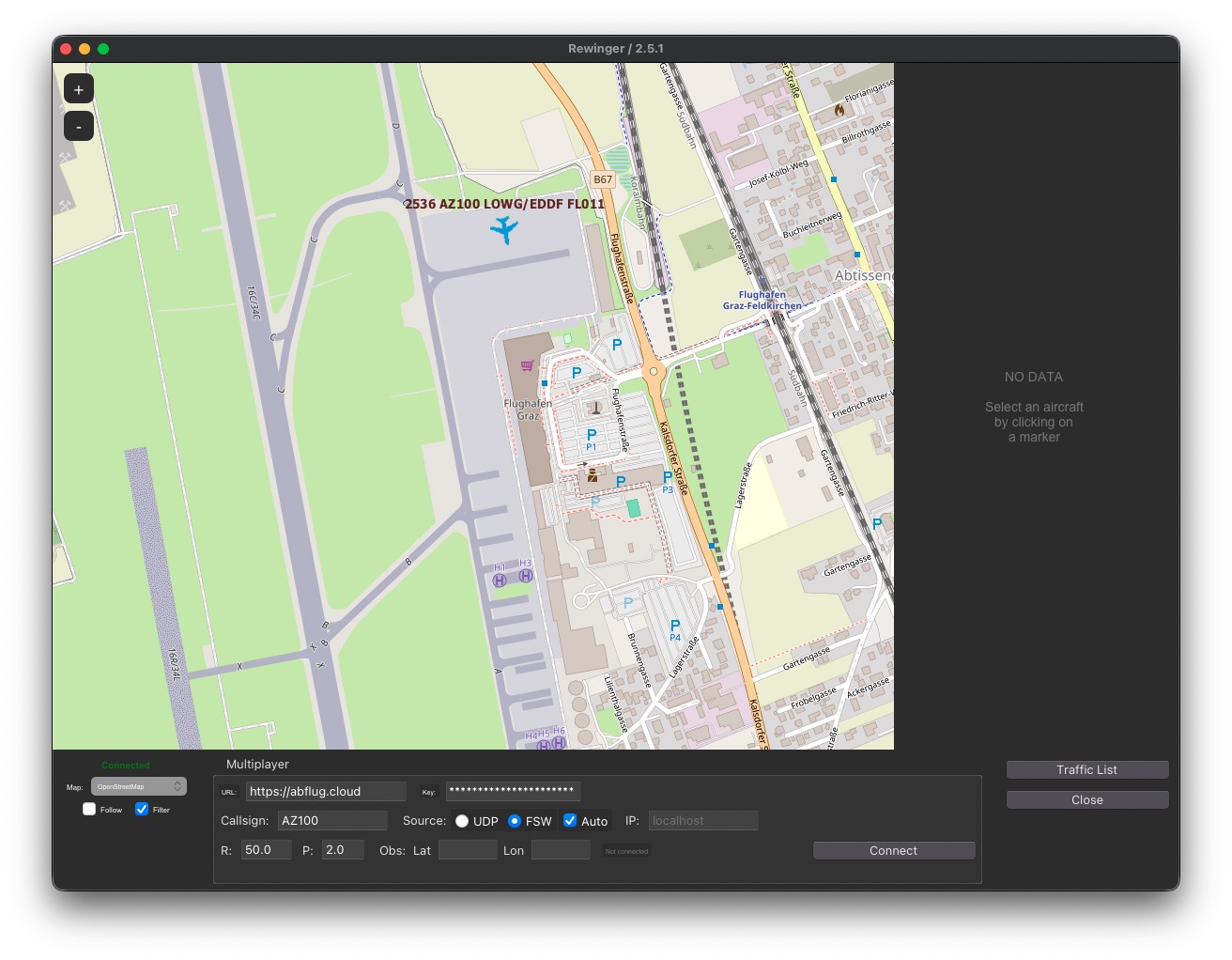This screenshot has width=1232, height=960.
Task: Click the Callsign input field showing AZ100
Action: (331, 820)
